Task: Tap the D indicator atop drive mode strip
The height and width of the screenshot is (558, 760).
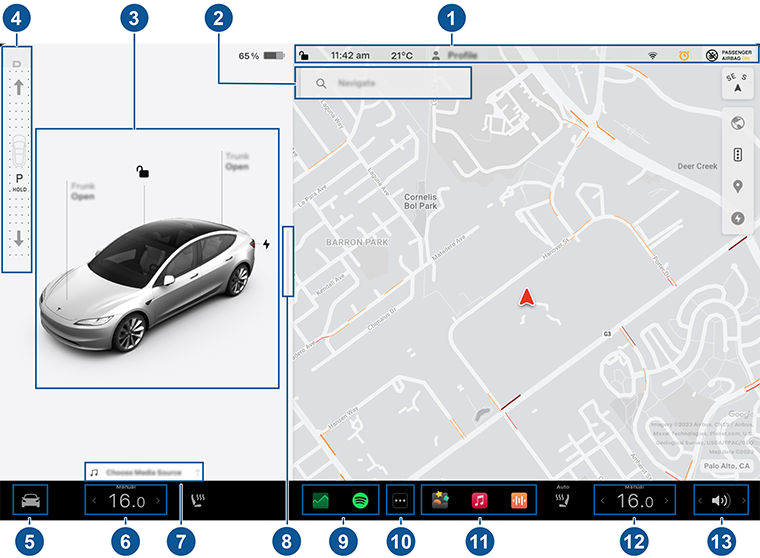Action: (17, 64)
